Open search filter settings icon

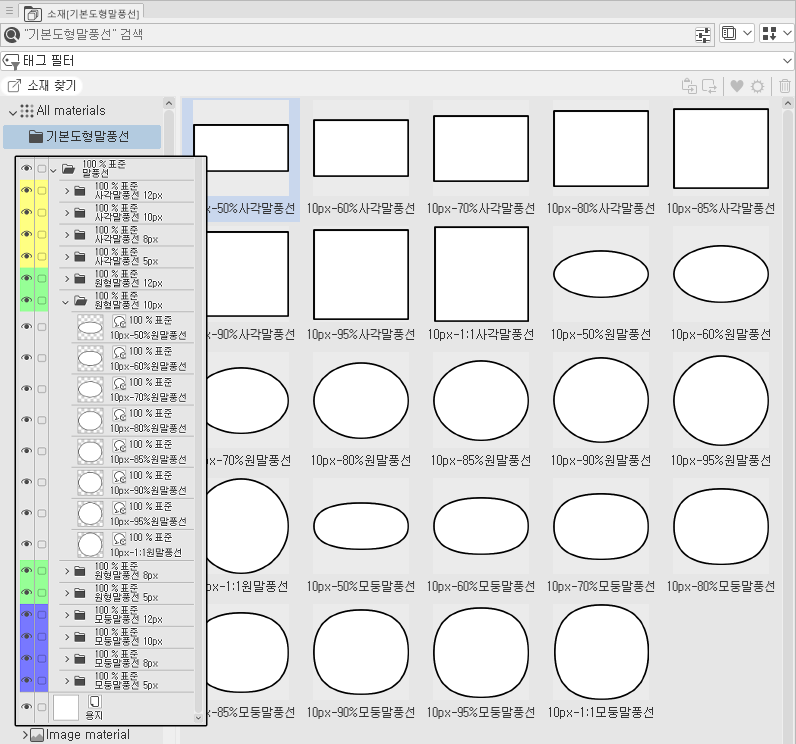coord(703,35)
